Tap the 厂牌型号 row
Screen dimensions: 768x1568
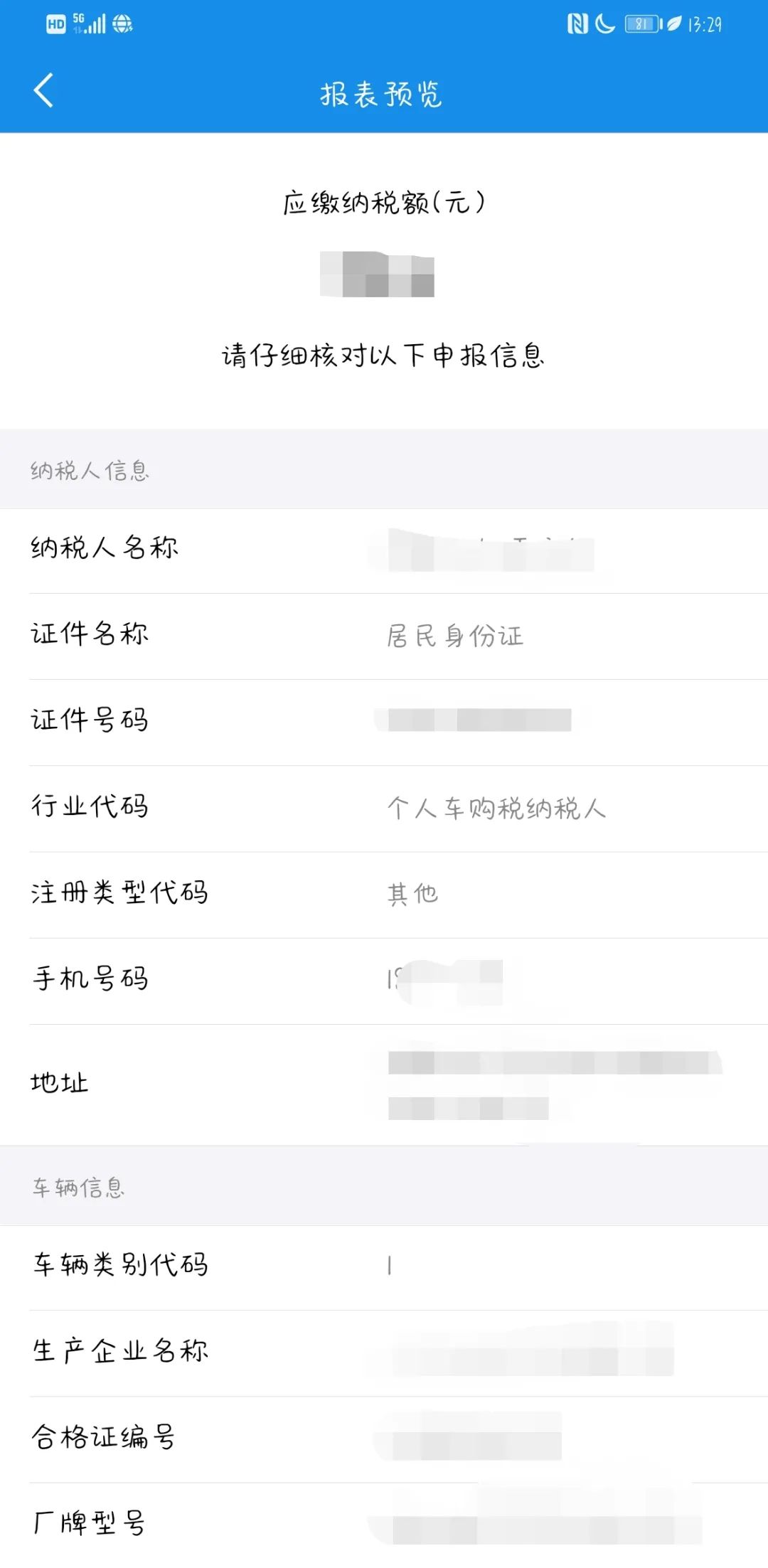(384, 1525)
